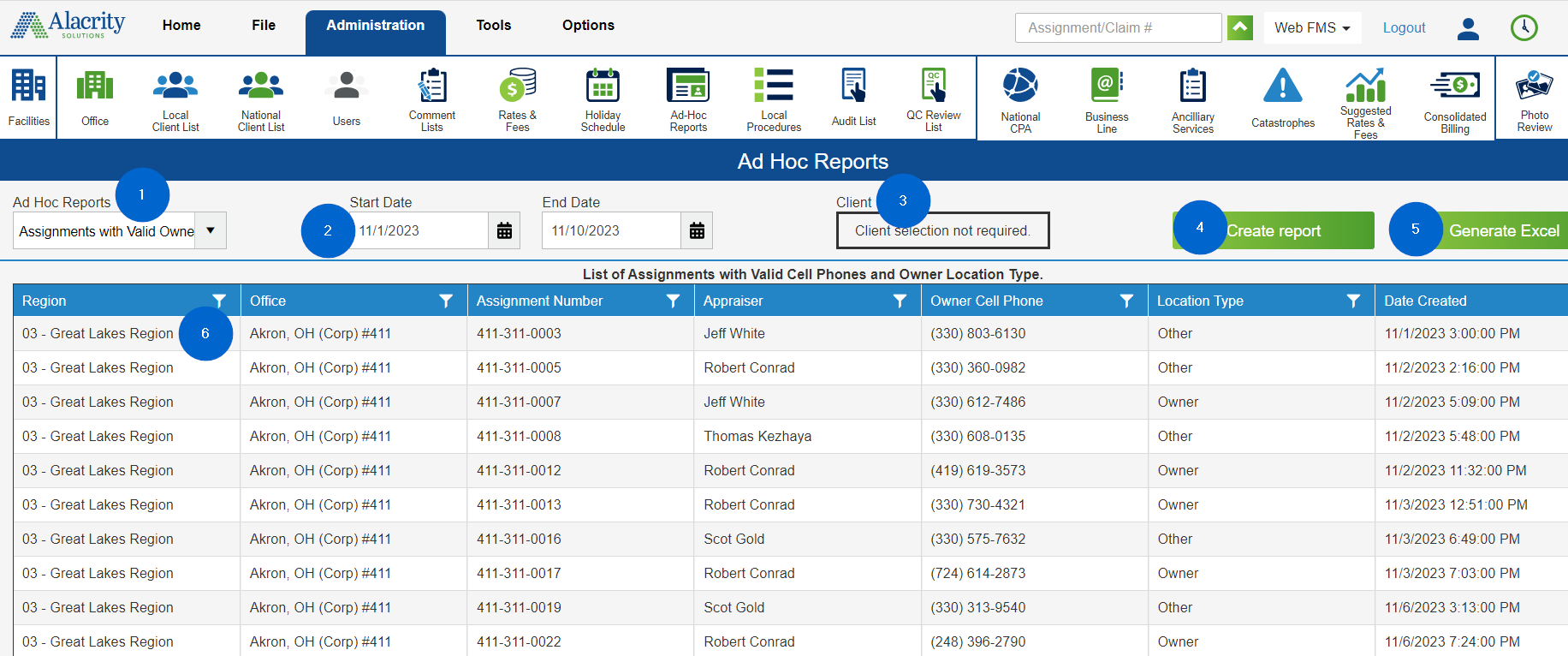Filter the Appraiser column

(900, 301)
